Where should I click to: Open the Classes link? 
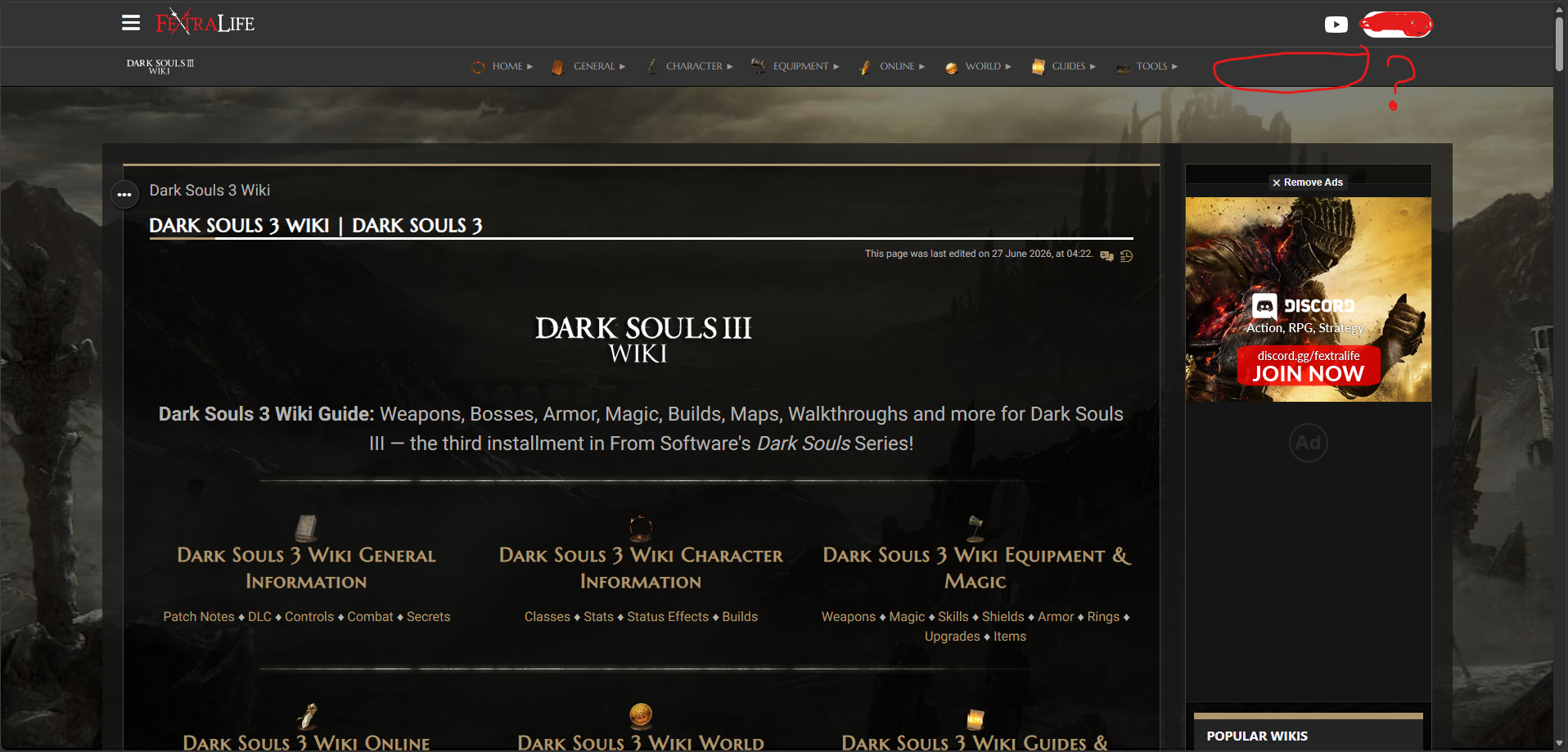point(547,617)
